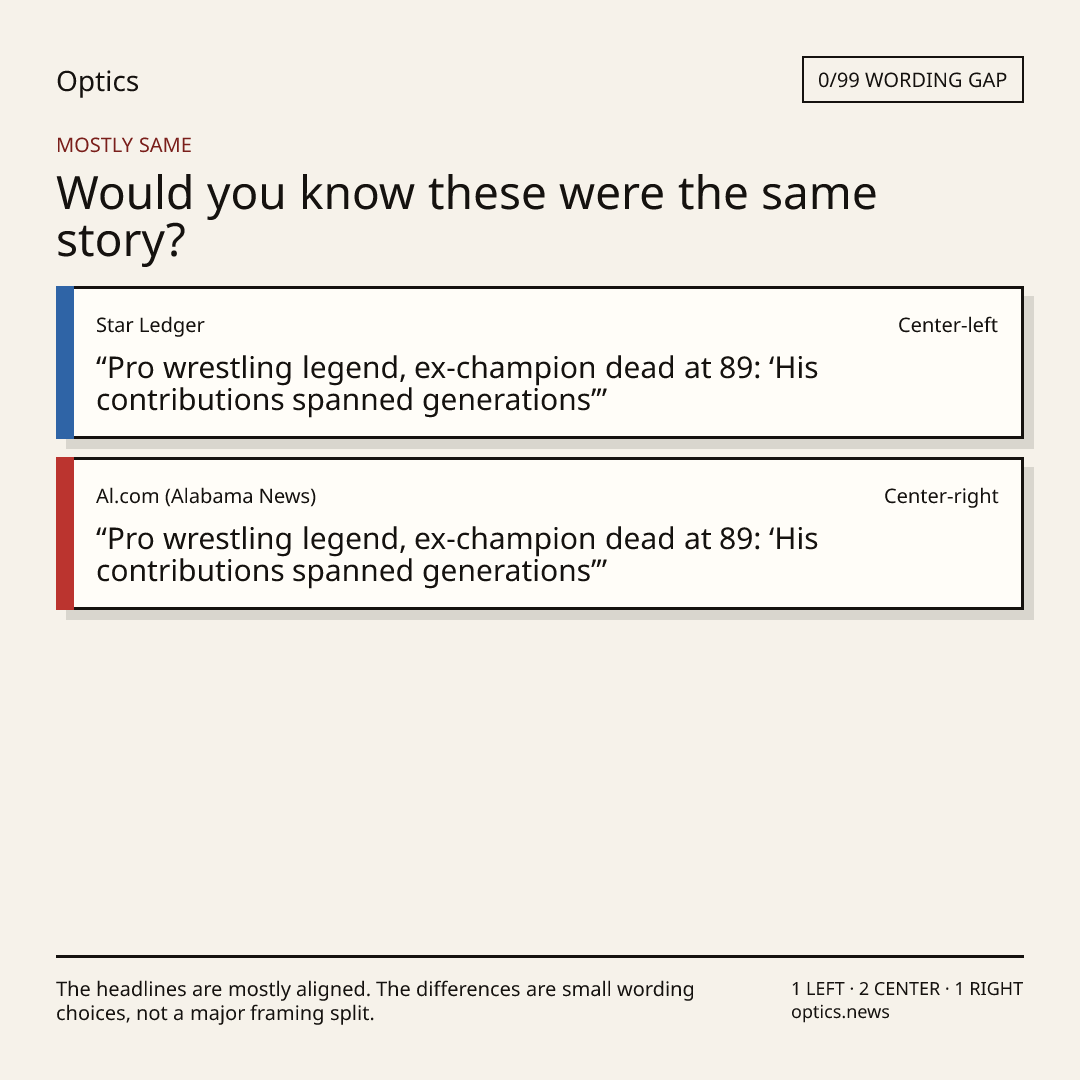Click the horizontal footer divider line
The image size is (1080, 1080).
pyautogui.click(x=540, y=956)
